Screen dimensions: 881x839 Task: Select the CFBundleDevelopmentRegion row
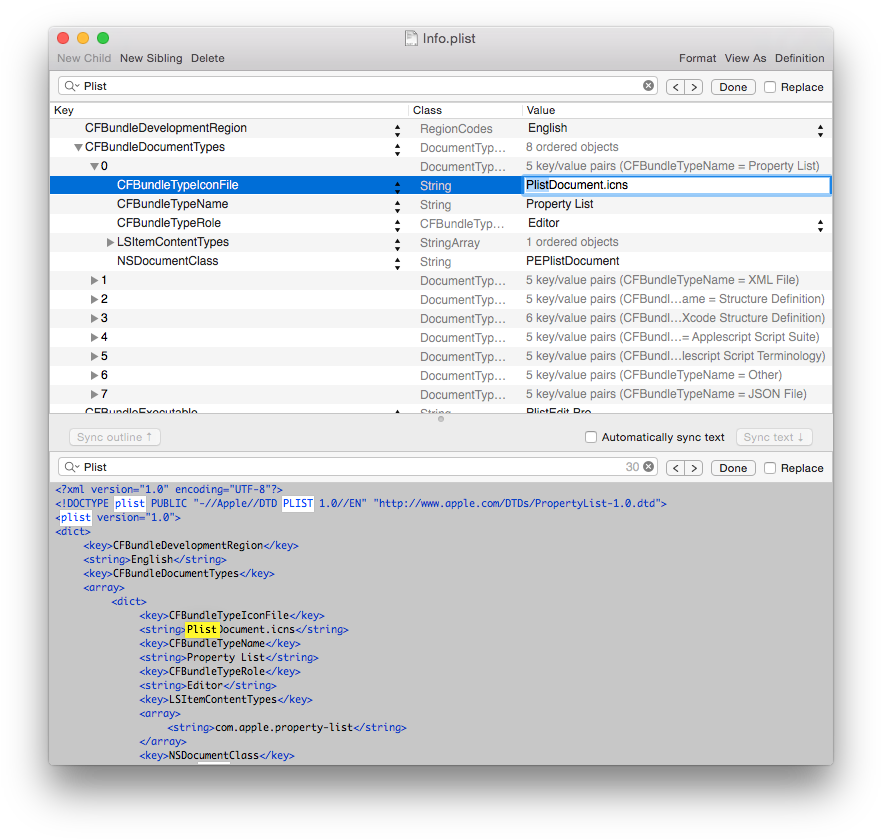click(440, 128)
